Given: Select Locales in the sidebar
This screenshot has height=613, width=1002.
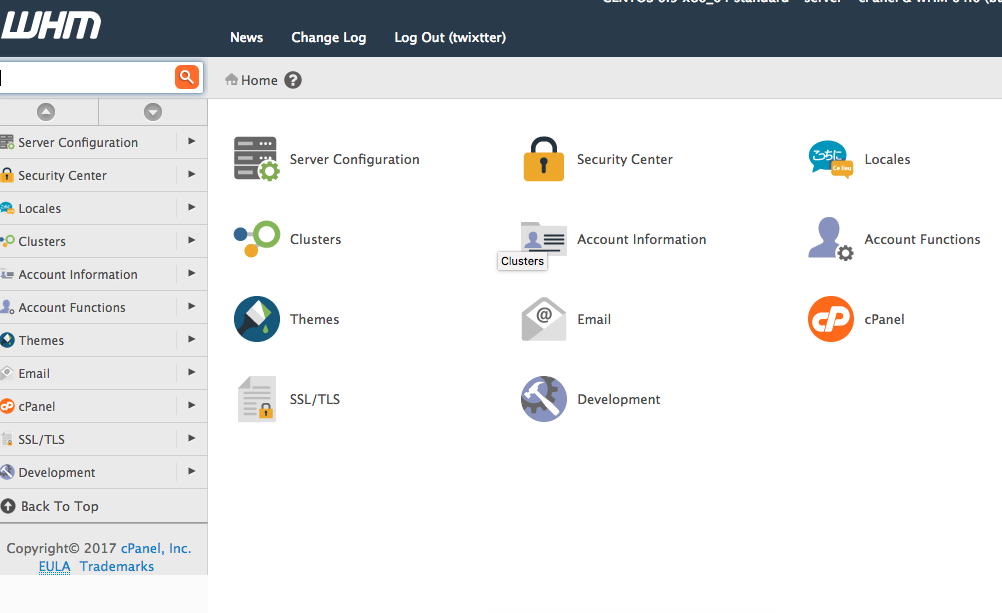Looking at the screenshot, I should pos(40,208).
